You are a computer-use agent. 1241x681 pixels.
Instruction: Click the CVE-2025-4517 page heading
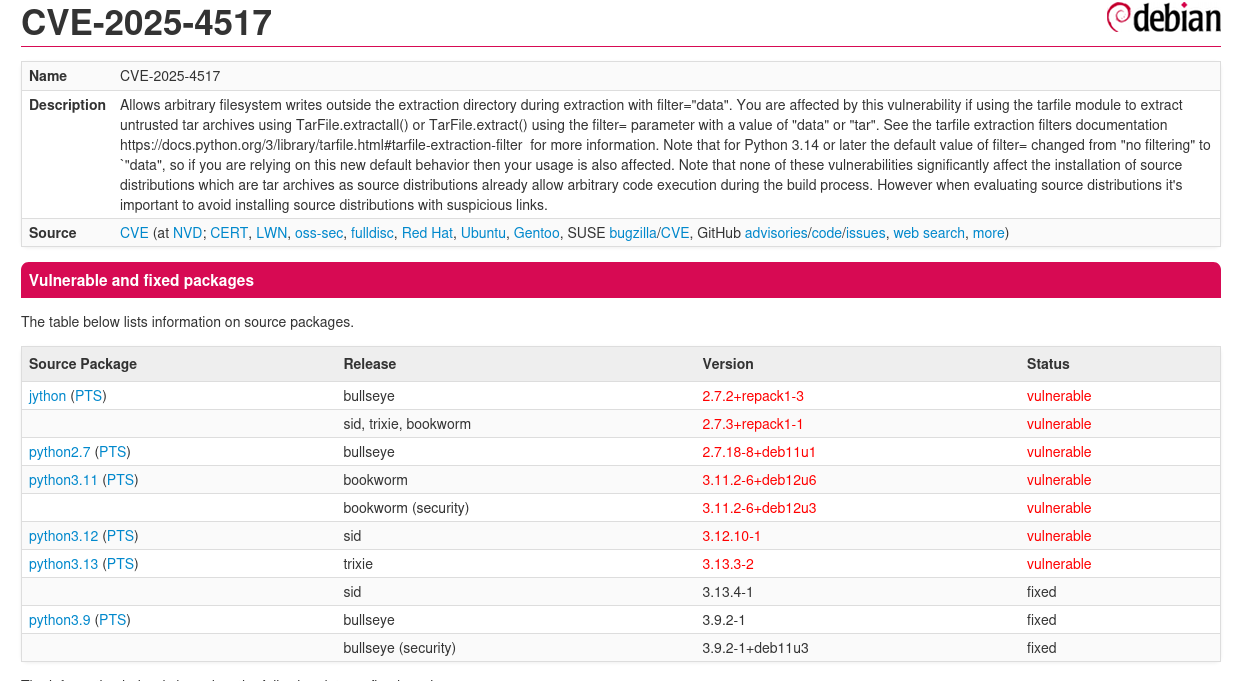click(147, 22)
